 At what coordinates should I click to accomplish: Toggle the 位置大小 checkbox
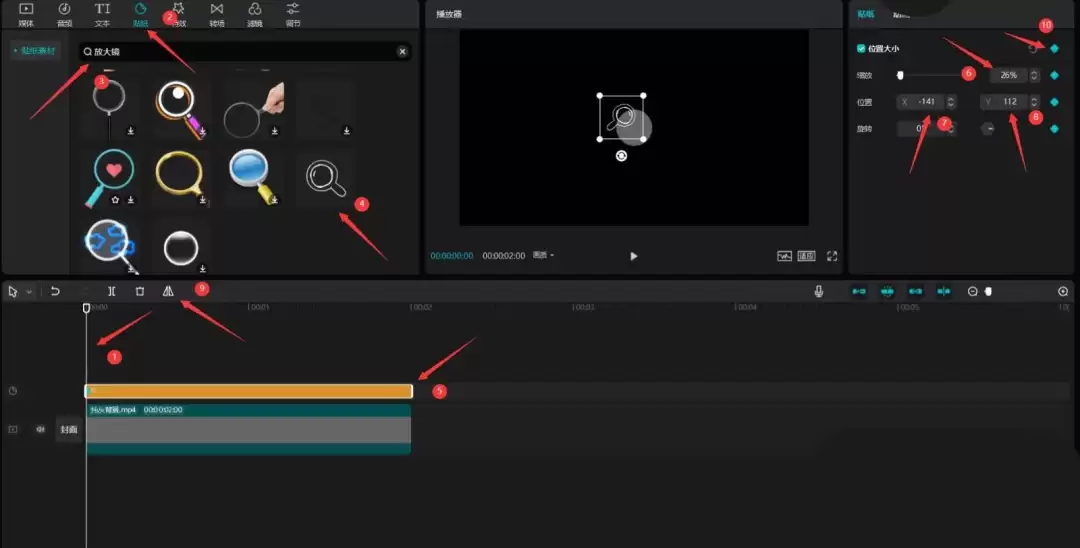[x=862, y=48]
